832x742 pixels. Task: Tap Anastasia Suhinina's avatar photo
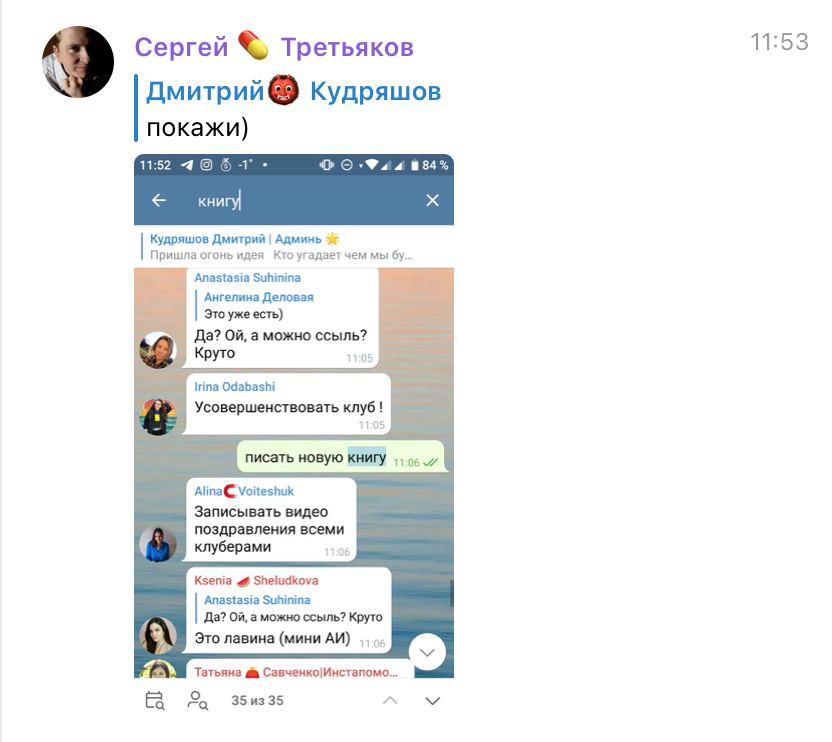pos(158,350)
